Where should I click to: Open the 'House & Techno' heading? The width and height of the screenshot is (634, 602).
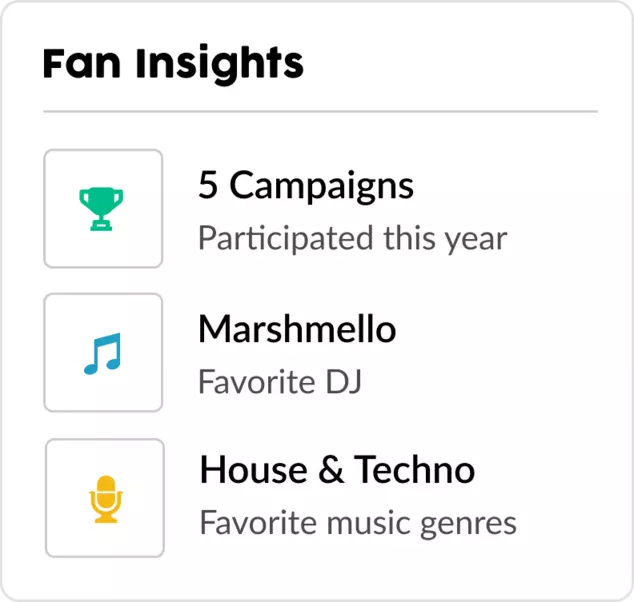pos(337,470)
